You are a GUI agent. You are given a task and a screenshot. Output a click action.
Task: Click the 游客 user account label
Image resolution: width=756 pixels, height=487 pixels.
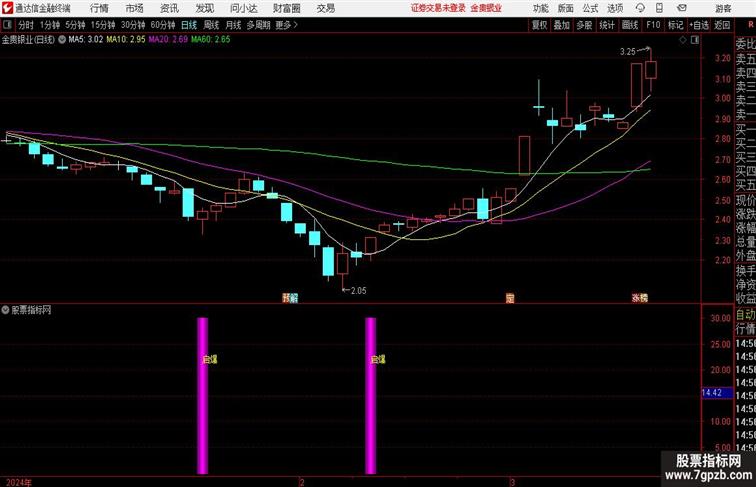pyautogui.click(x=723, y=8)
